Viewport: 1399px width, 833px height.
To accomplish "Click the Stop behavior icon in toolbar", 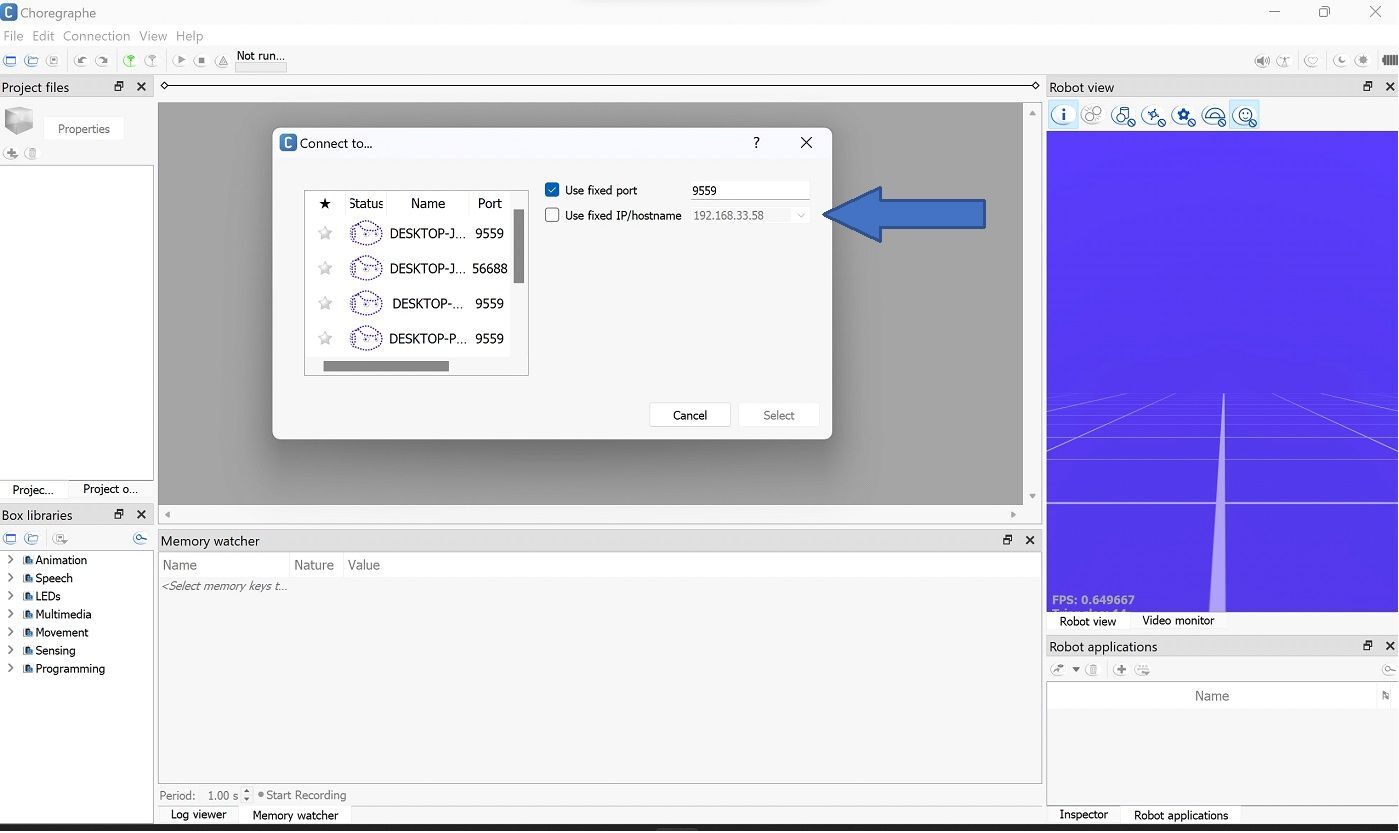I will [x=201, y=61].
